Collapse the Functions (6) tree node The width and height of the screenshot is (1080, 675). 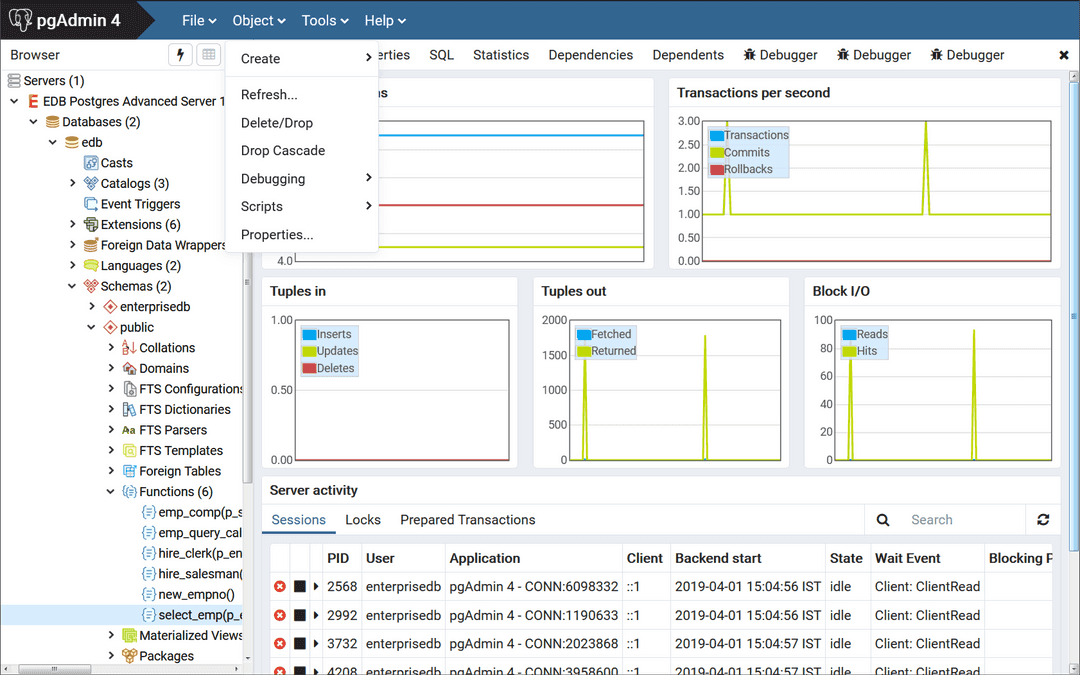111,492
